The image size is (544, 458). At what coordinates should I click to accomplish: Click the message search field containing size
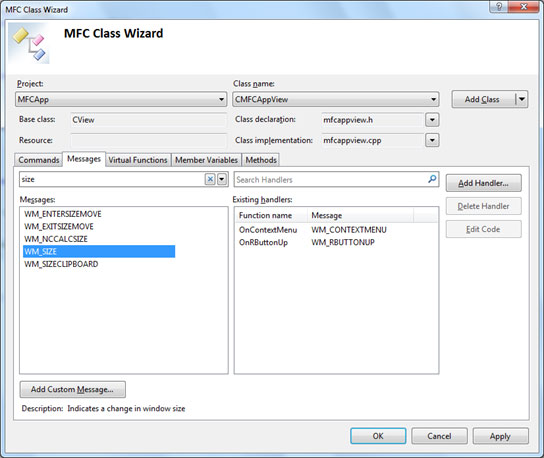point(112,179)
